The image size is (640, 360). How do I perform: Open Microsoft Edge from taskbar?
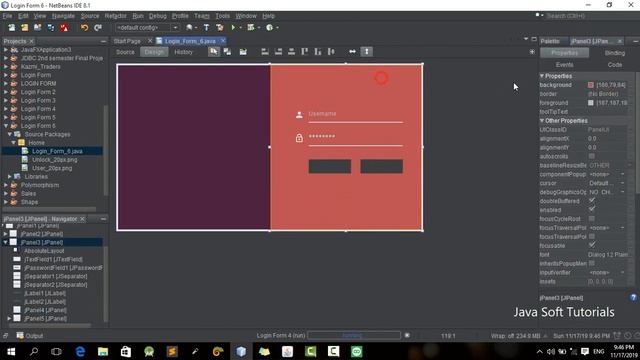[x=80, y=351]
